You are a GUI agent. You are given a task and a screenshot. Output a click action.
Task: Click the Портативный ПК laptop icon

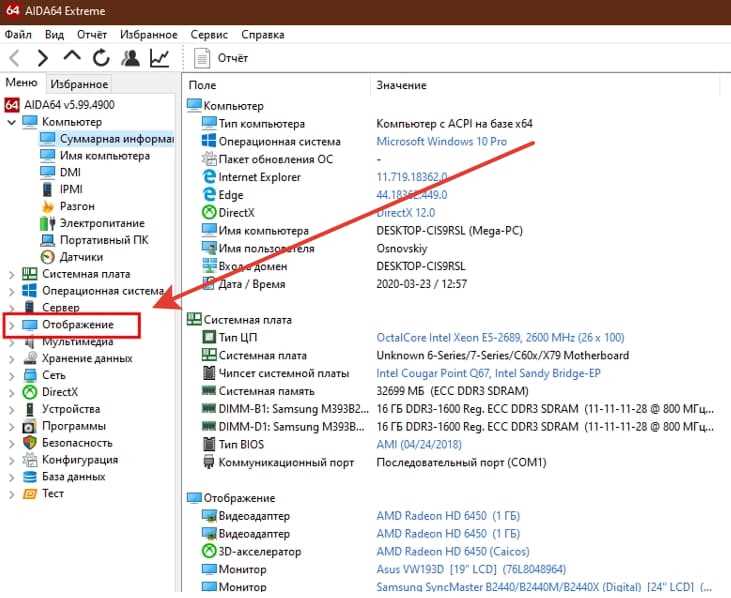click(x=48, y=240)
